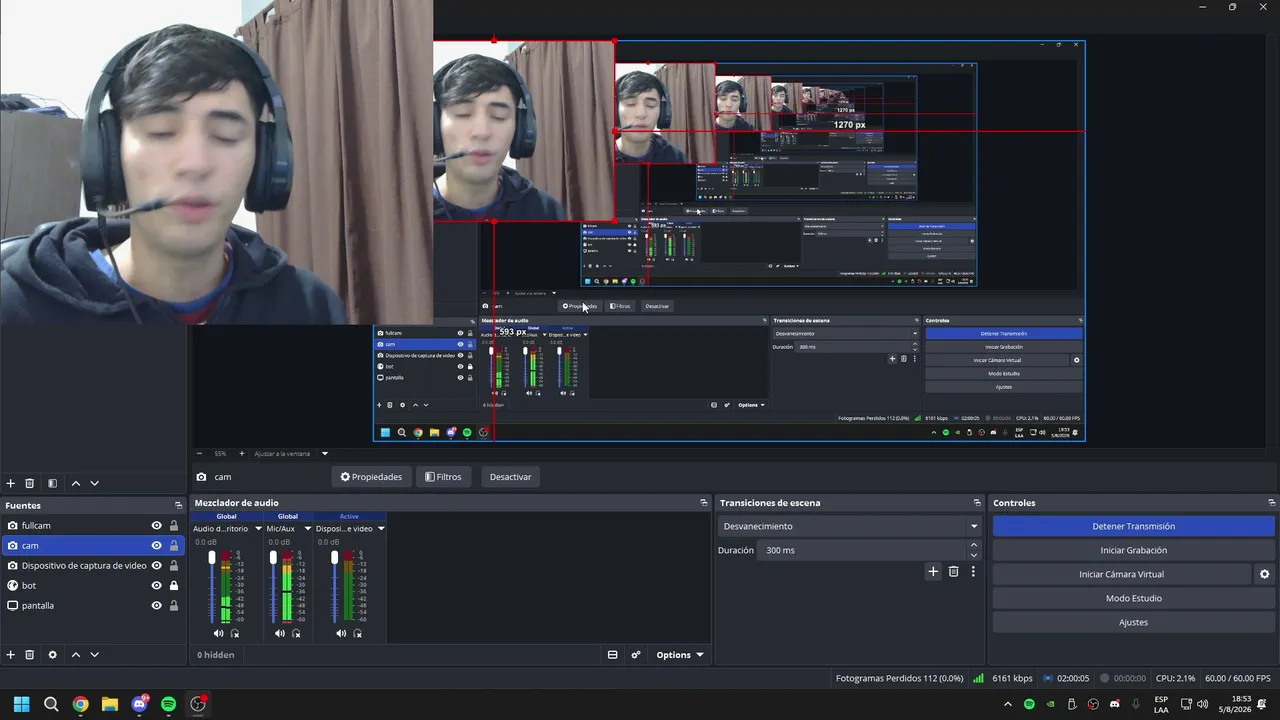The width and height of the screenshot is (1280, 720).
Task: Increase transition duration with up arrow
Action: coord(974,545)
